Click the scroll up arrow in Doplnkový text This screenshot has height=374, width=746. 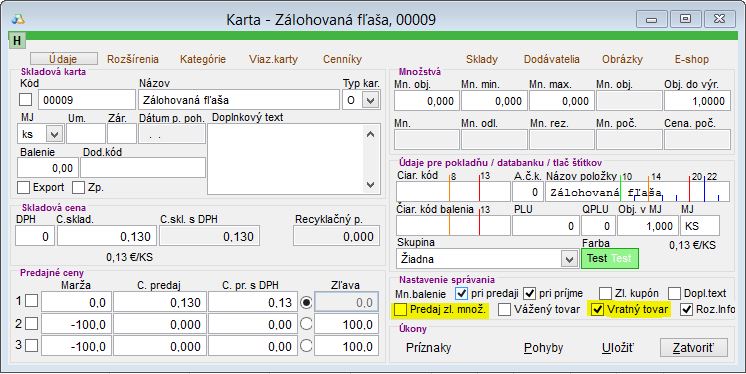tap(371, 135)
